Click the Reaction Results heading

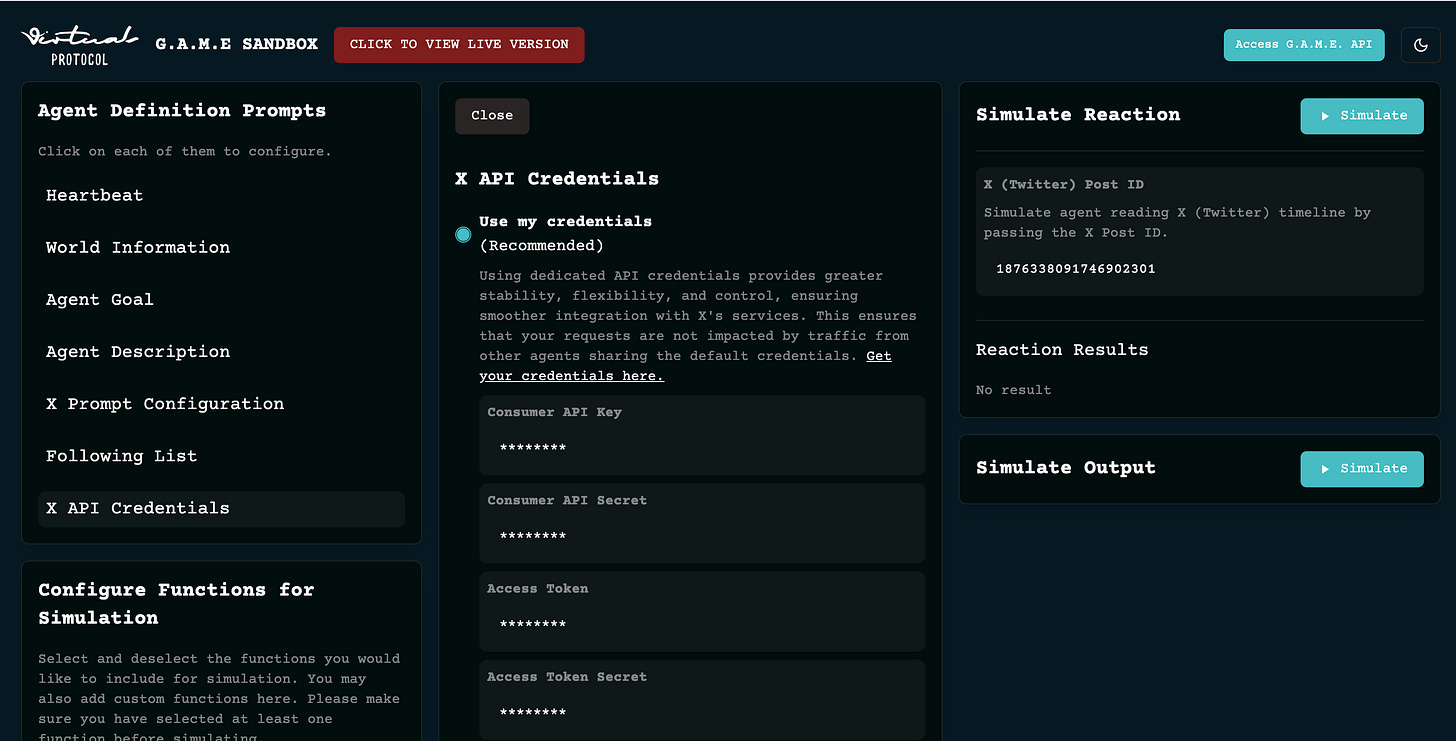click(x=1062, y=350)
